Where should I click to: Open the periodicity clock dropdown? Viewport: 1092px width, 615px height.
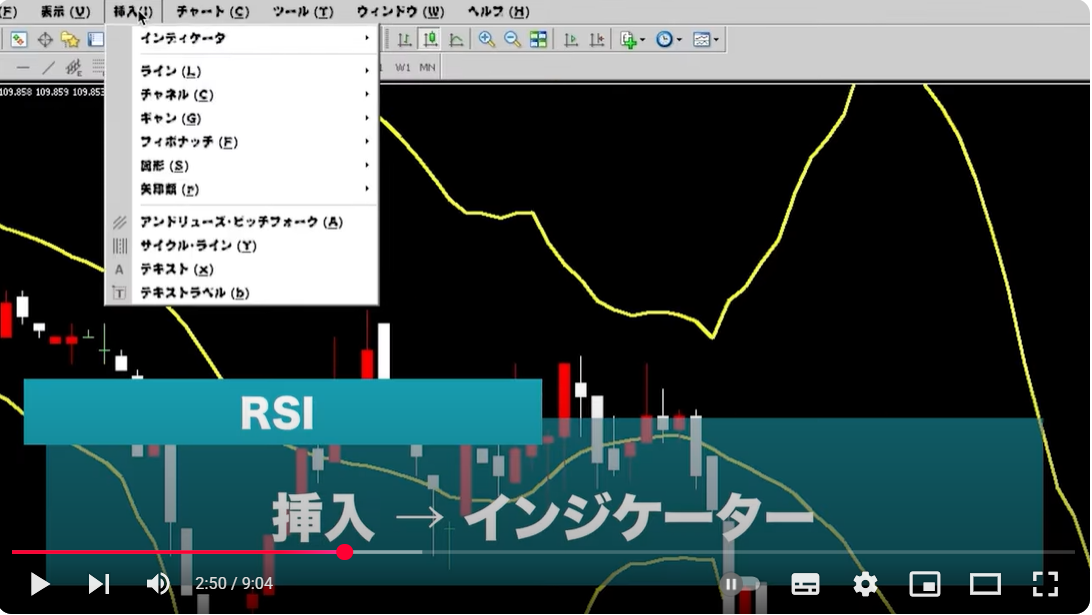point(668,40)
